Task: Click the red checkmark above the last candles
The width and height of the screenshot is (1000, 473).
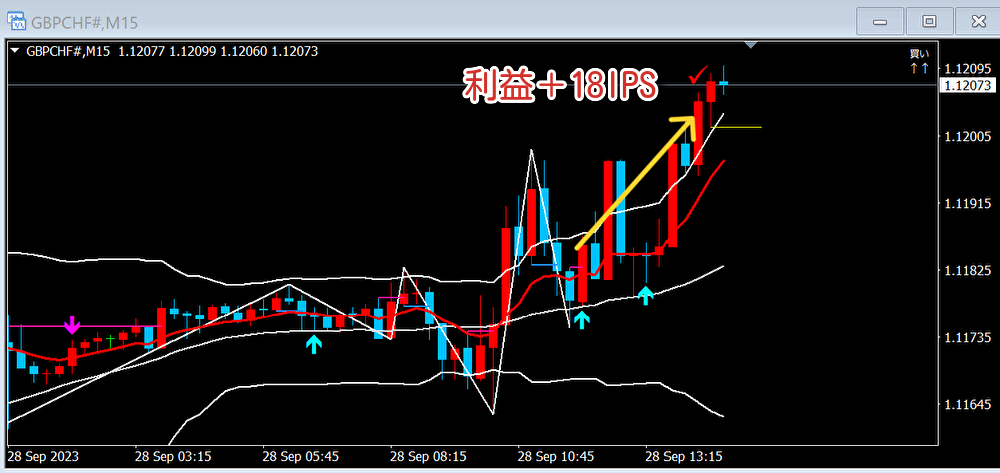Action: (x=700, y=76)
